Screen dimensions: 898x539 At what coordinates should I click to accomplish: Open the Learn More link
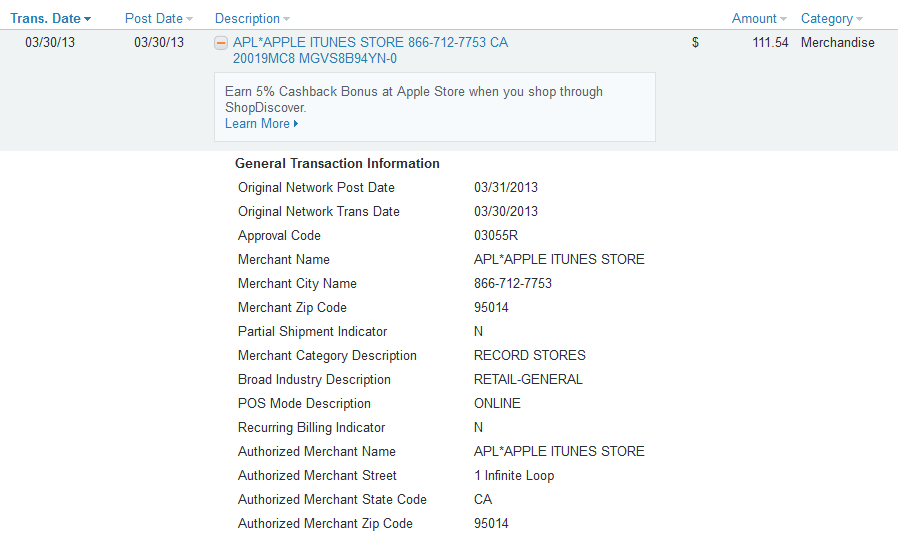(x=257, y=124)
